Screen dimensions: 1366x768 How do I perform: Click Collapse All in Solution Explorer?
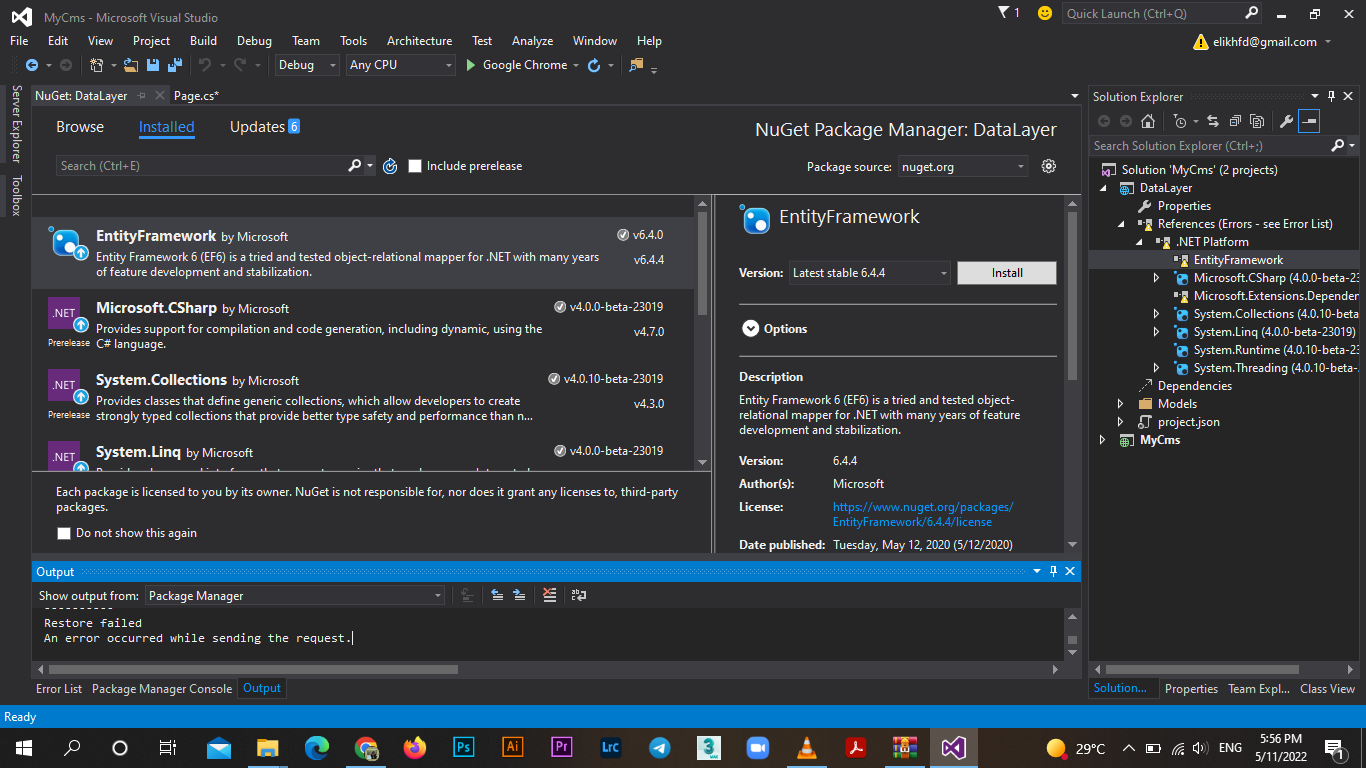click(1234, 121)
